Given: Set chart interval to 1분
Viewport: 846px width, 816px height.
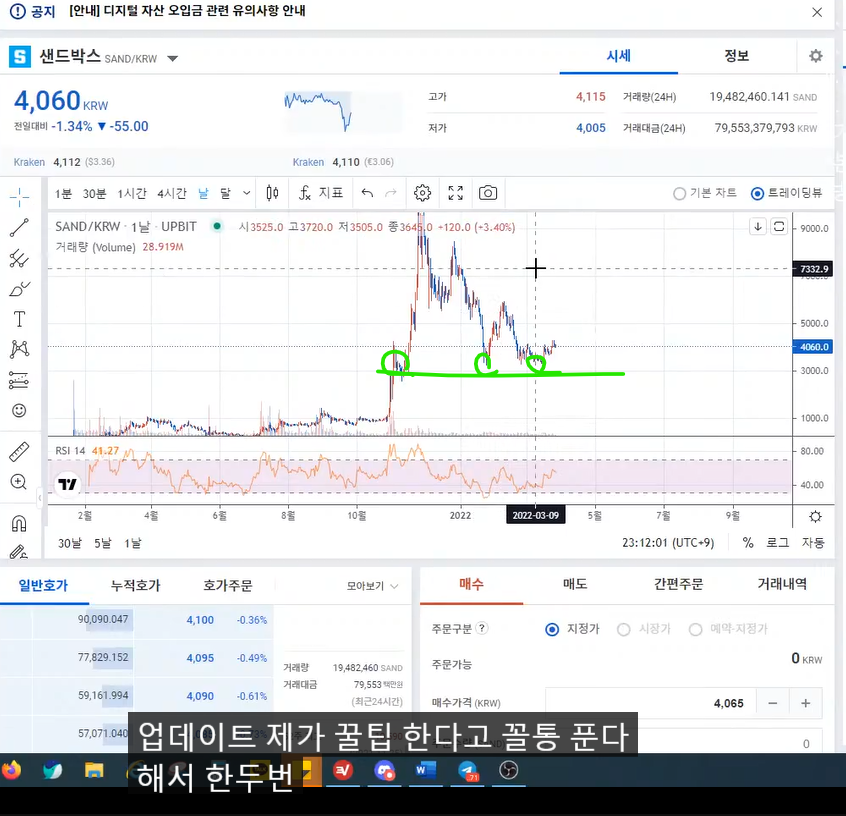Looking at the screenshot, I should point(63,193).
